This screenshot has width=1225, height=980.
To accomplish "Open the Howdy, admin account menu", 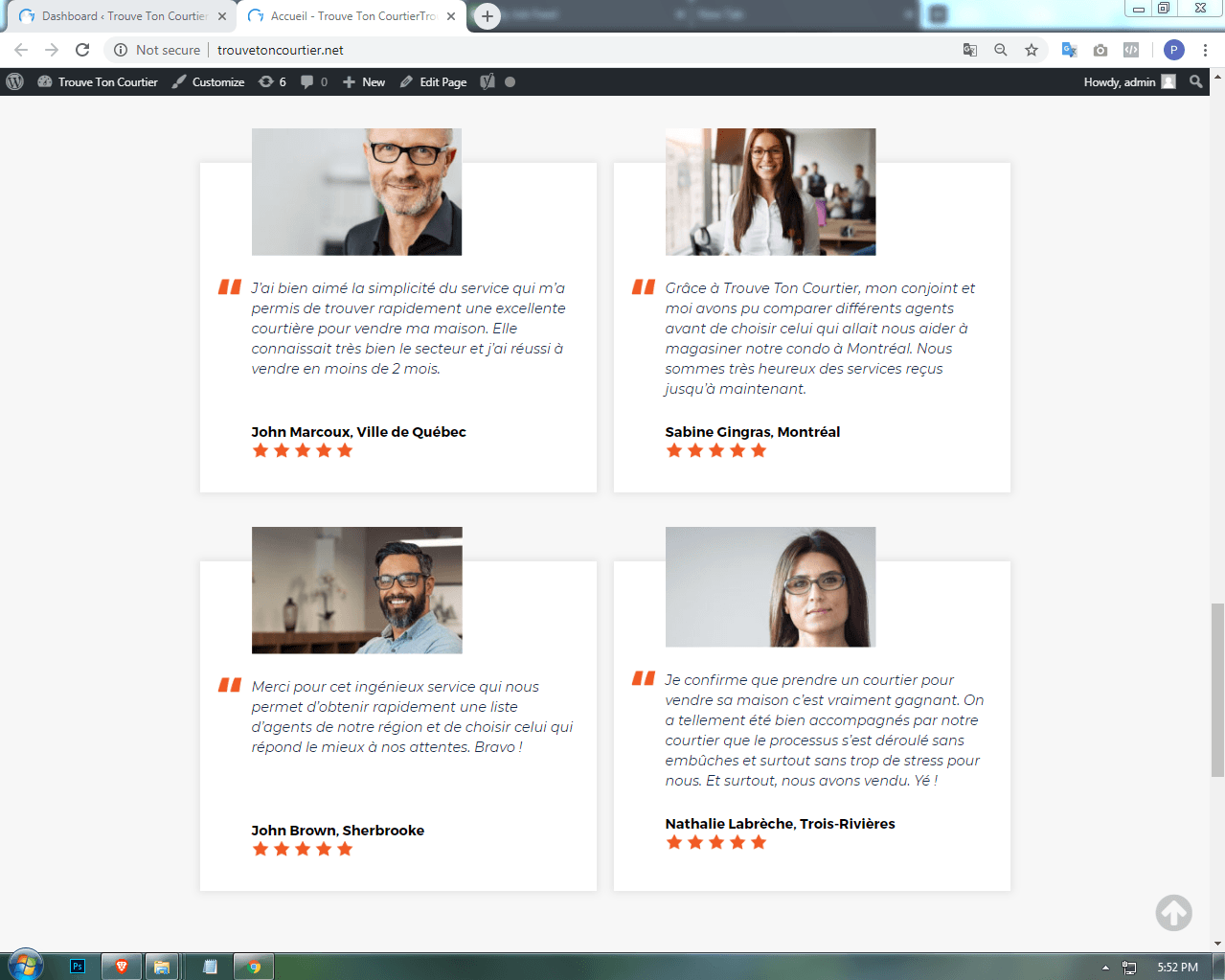I will pos(1129,81).
